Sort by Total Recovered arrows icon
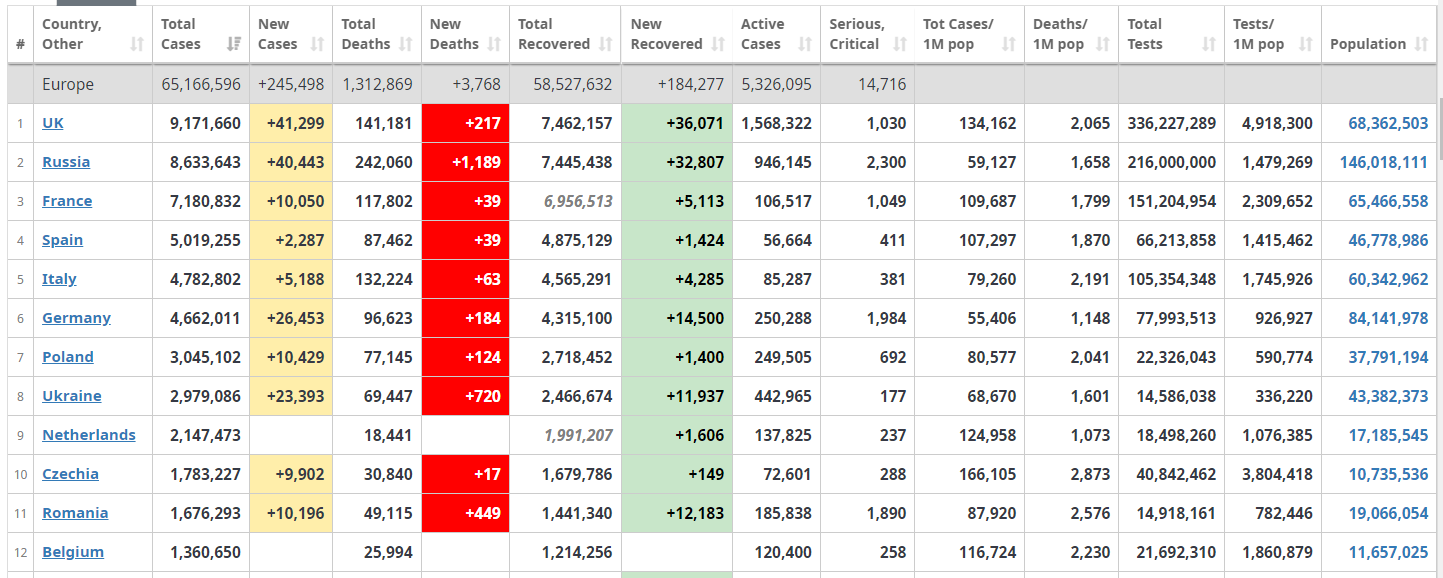Viewport: 1443px width, 578px height. tap(605, 44)
